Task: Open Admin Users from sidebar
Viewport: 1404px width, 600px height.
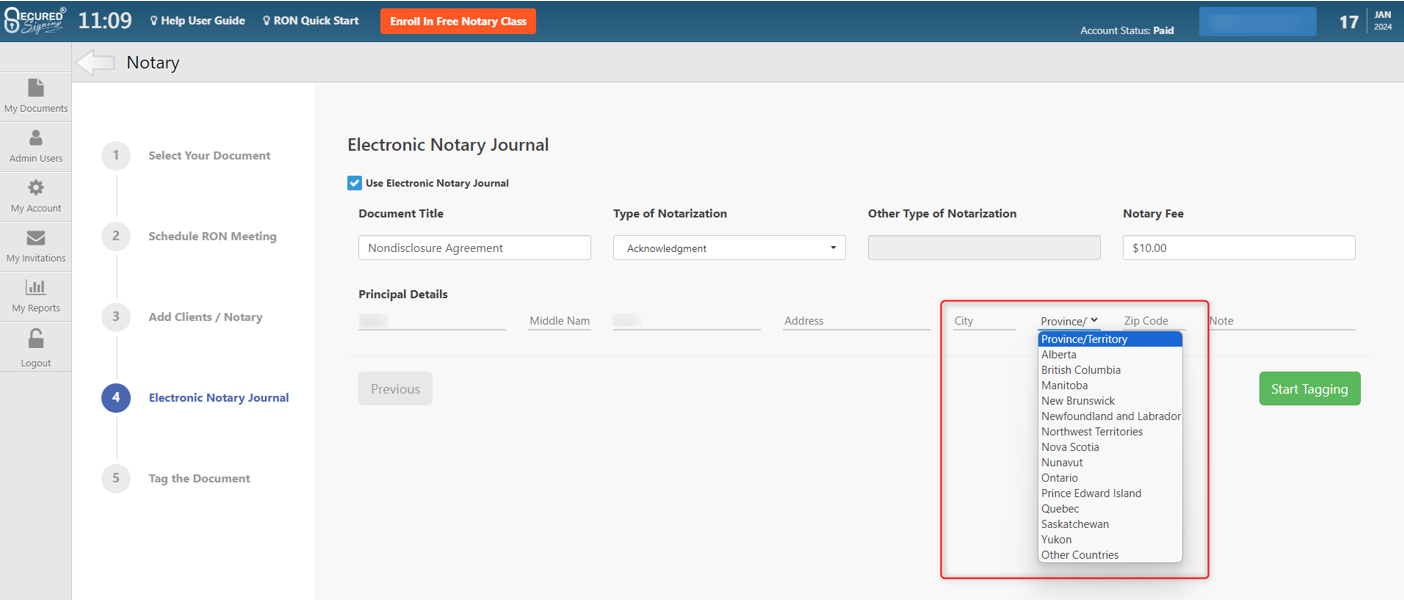Action: [36, 139]
